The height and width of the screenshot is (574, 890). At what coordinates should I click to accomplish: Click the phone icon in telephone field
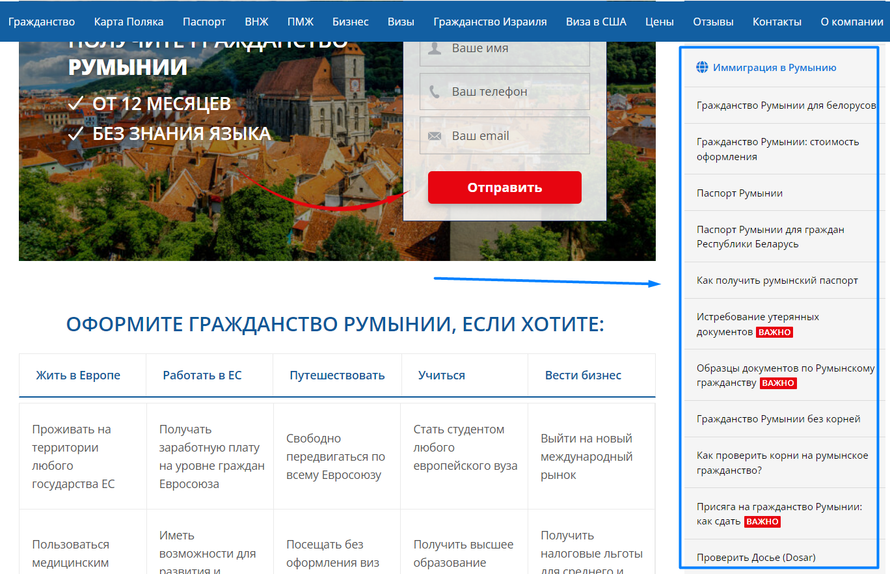pos(434,91)
